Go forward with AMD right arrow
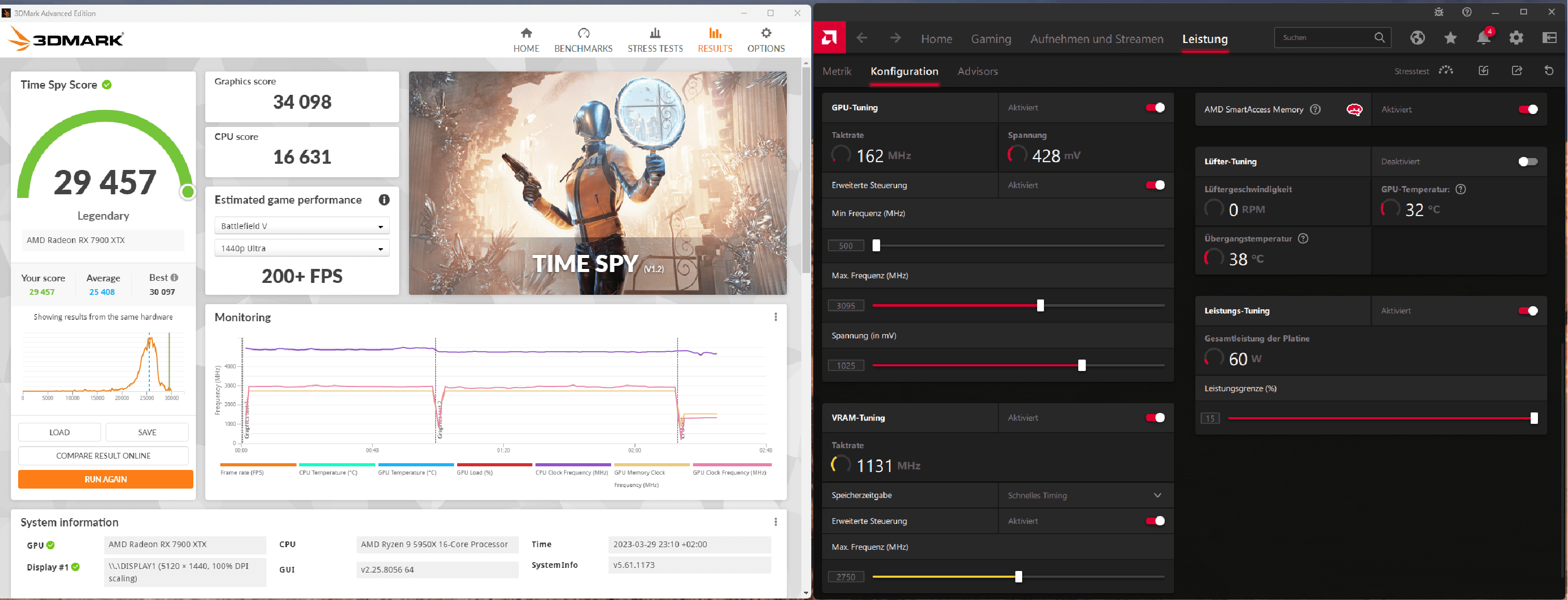The height and width of the screenshot is (600, 1568). (895, 38)
